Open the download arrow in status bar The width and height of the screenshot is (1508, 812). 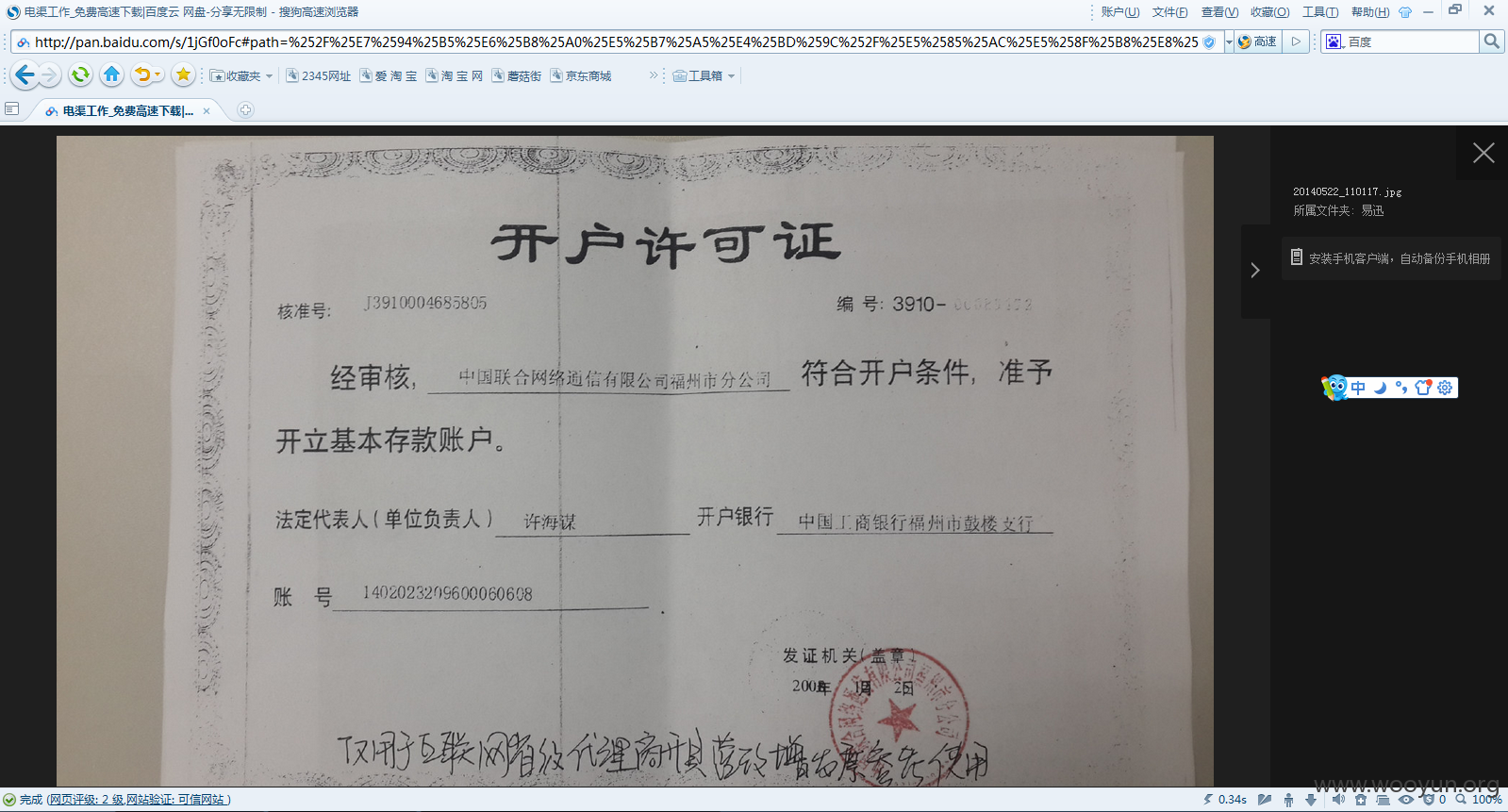[x=1311, y=800]
